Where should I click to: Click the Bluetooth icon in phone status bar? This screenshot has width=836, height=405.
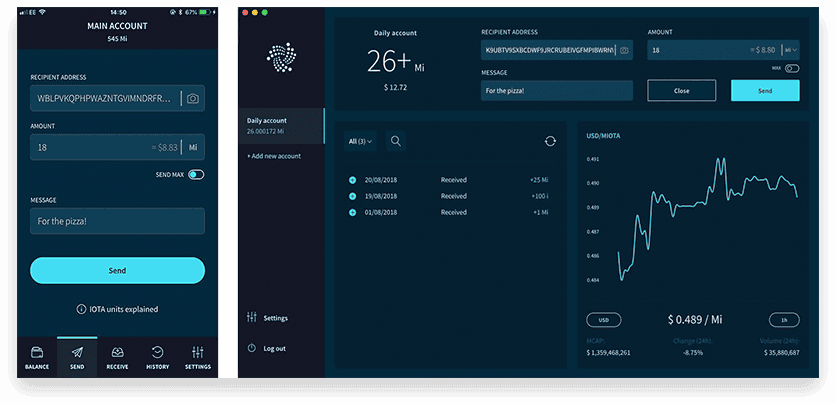180,12
